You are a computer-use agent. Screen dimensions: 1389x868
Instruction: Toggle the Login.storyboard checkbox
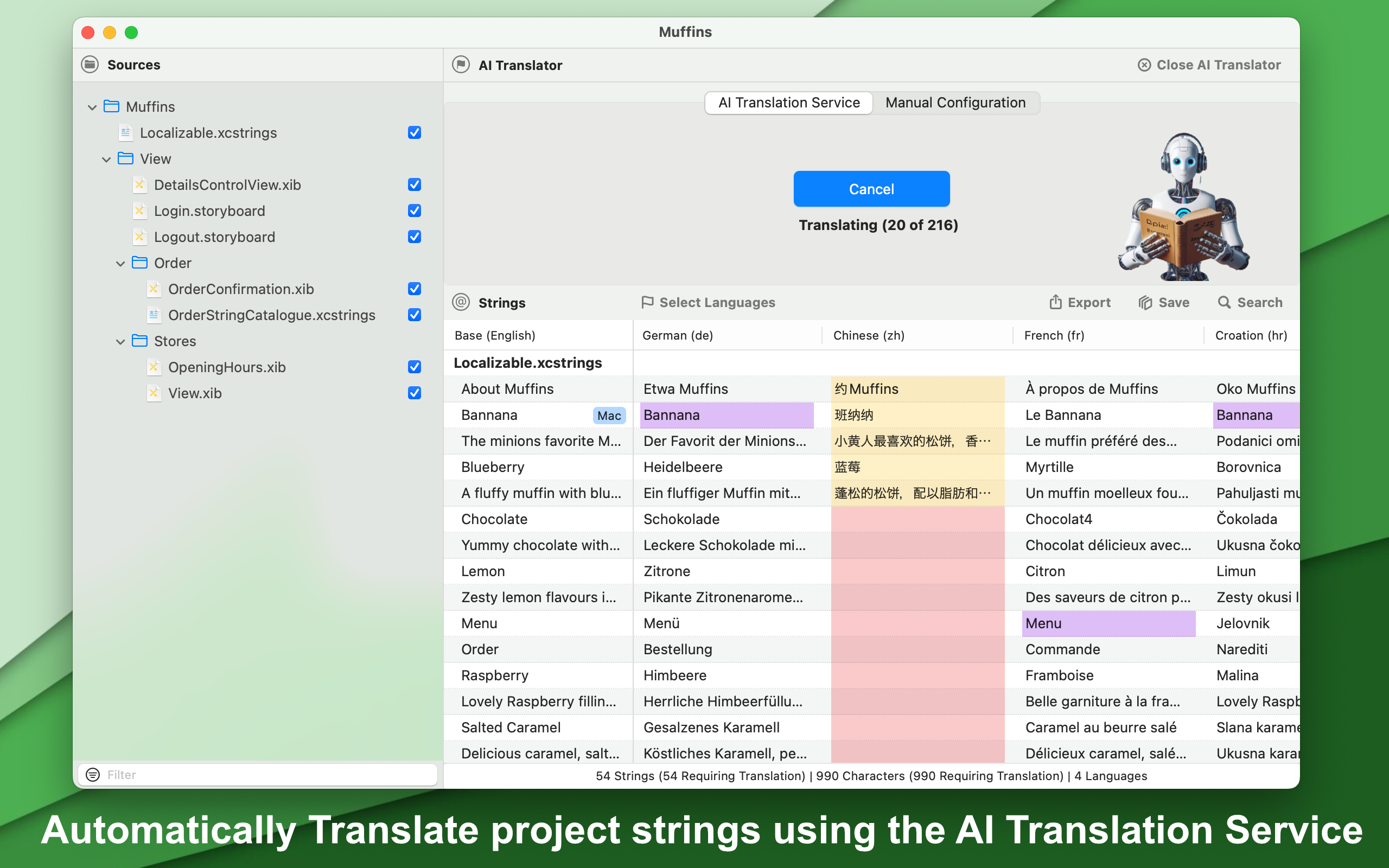click(x=415, y=210)
